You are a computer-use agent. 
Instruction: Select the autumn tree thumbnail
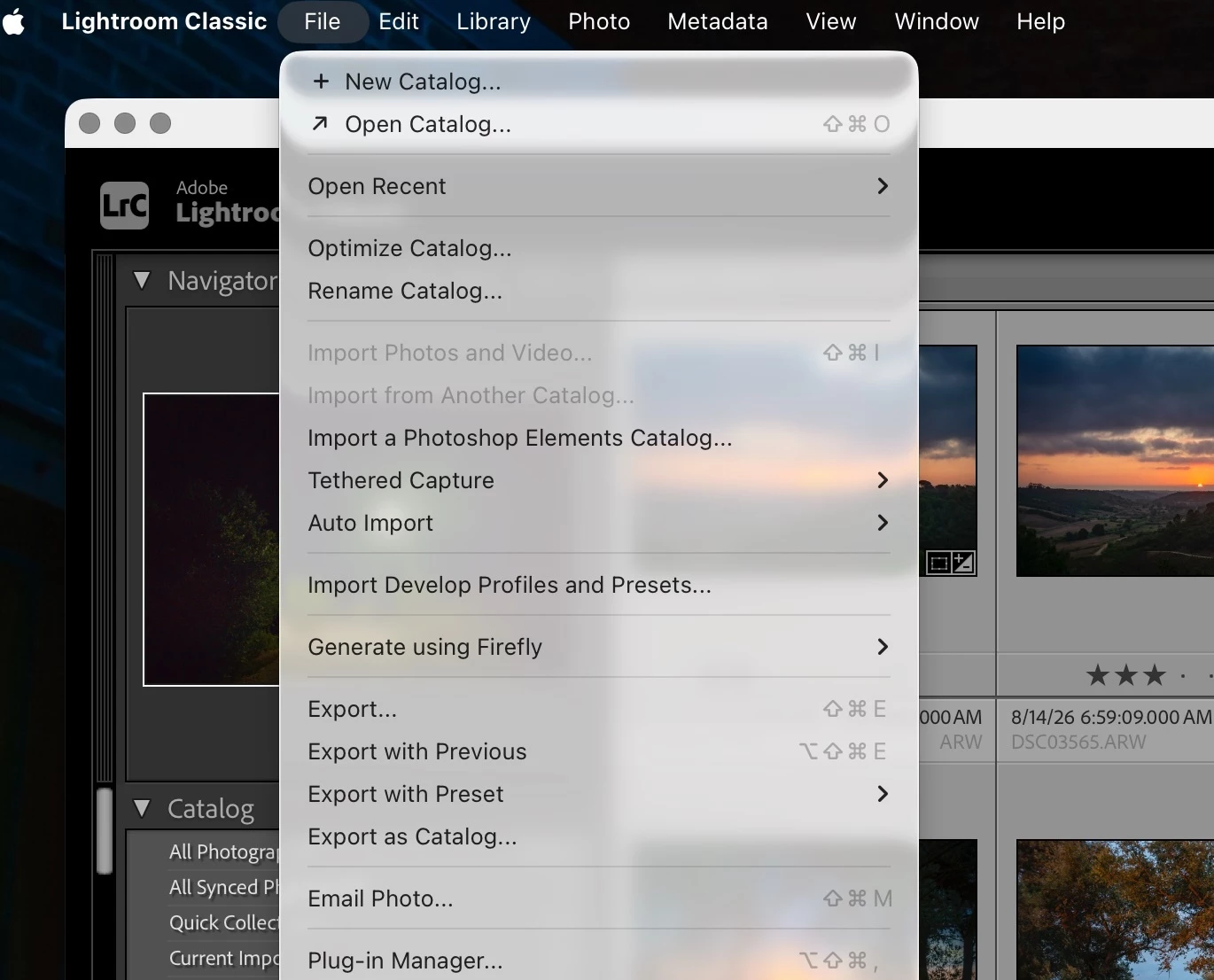point(1115,910)
